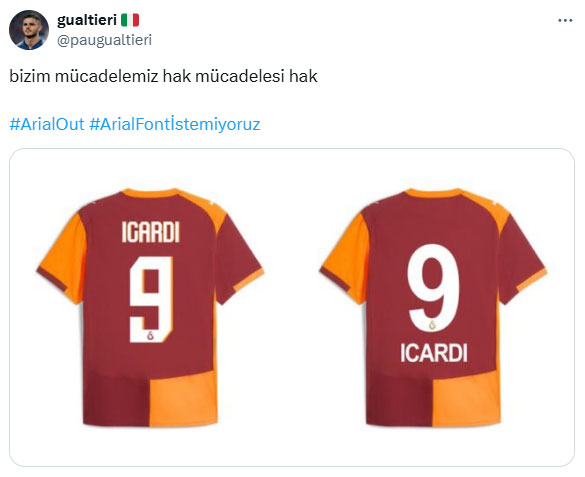Click the Italian flag emoji beside name
Viewport: 585px width, 477px height.
(x=130, y=20)
